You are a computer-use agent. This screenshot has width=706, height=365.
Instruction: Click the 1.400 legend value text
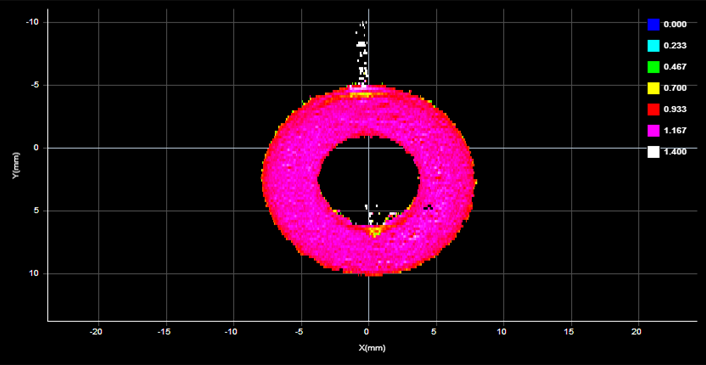[675, 152]
